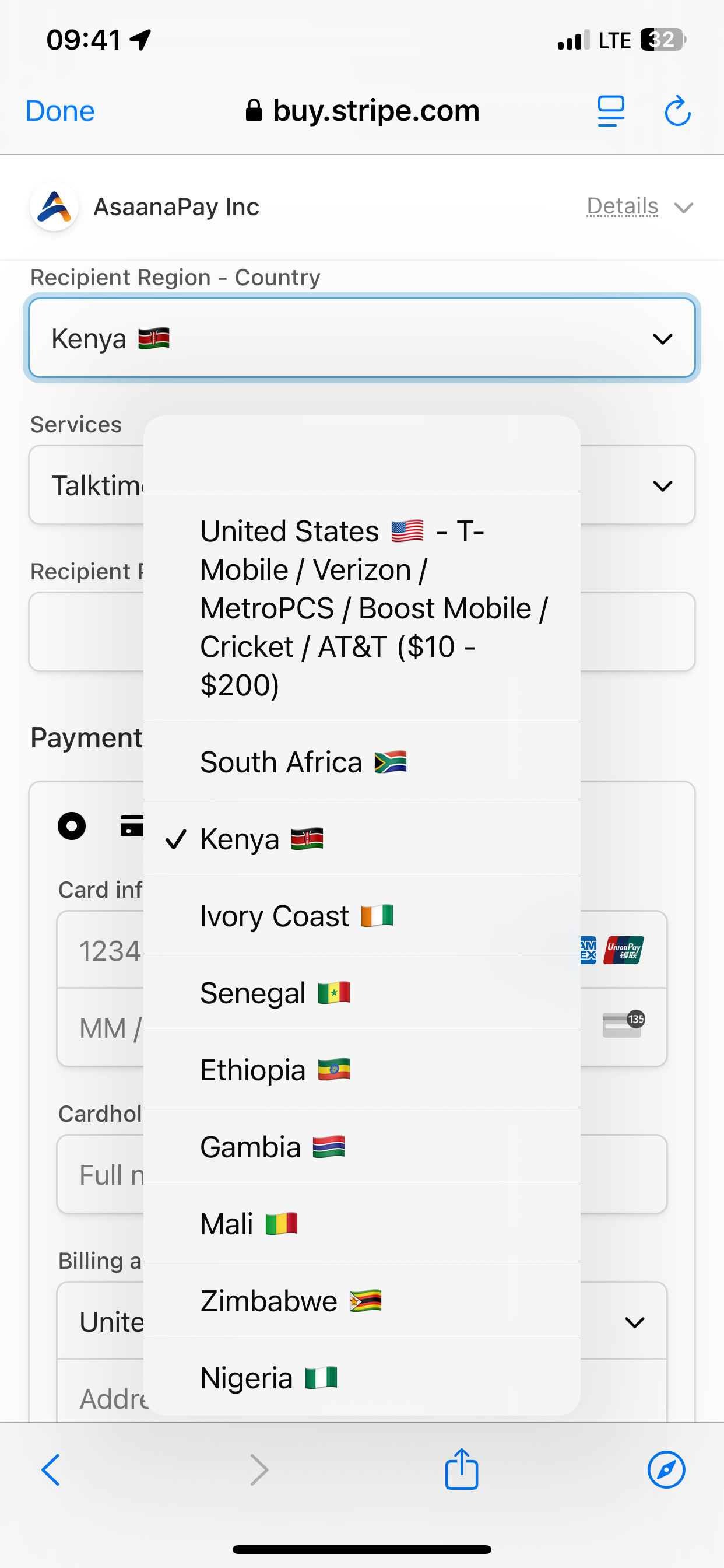Tap the forward navigation arrow

pyautogui.click(x=259, y=1470)
